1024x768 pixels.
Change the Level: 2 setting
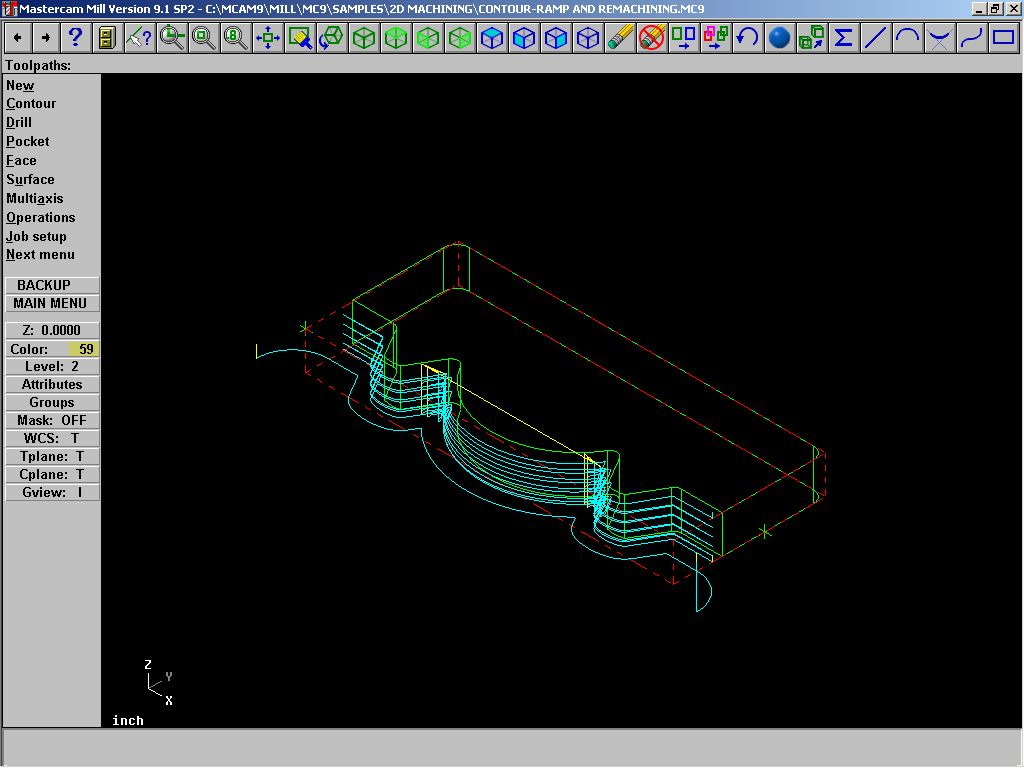pyautogui.click(x=52, y=367)
